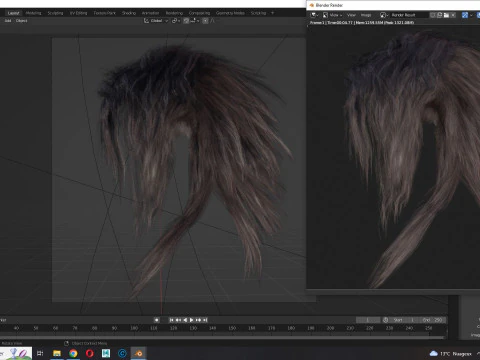Click the Render Result image name field

[408, 15]
